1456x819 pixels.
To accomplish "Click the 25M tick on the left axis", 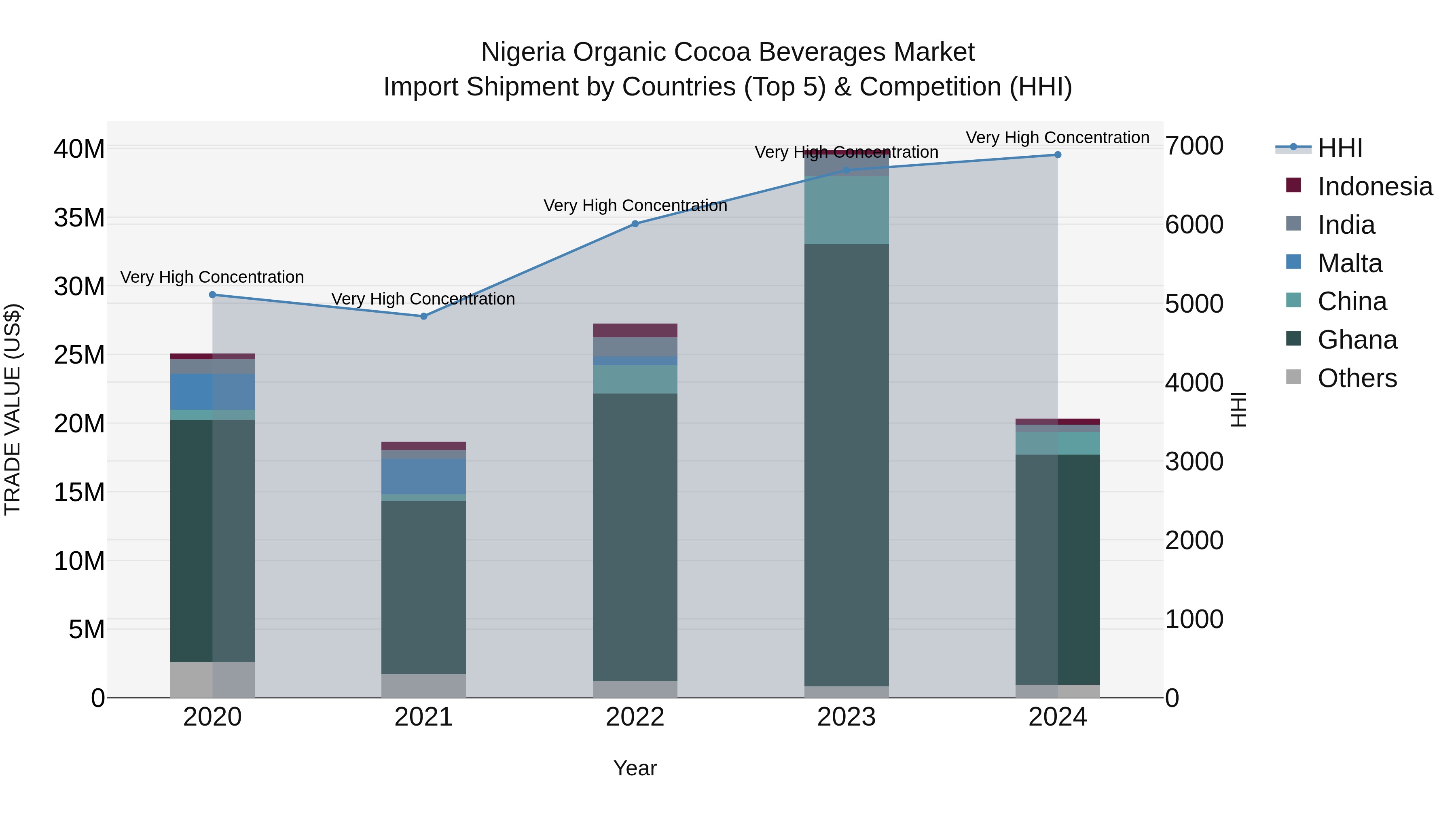I will click(x=79, y=355).
